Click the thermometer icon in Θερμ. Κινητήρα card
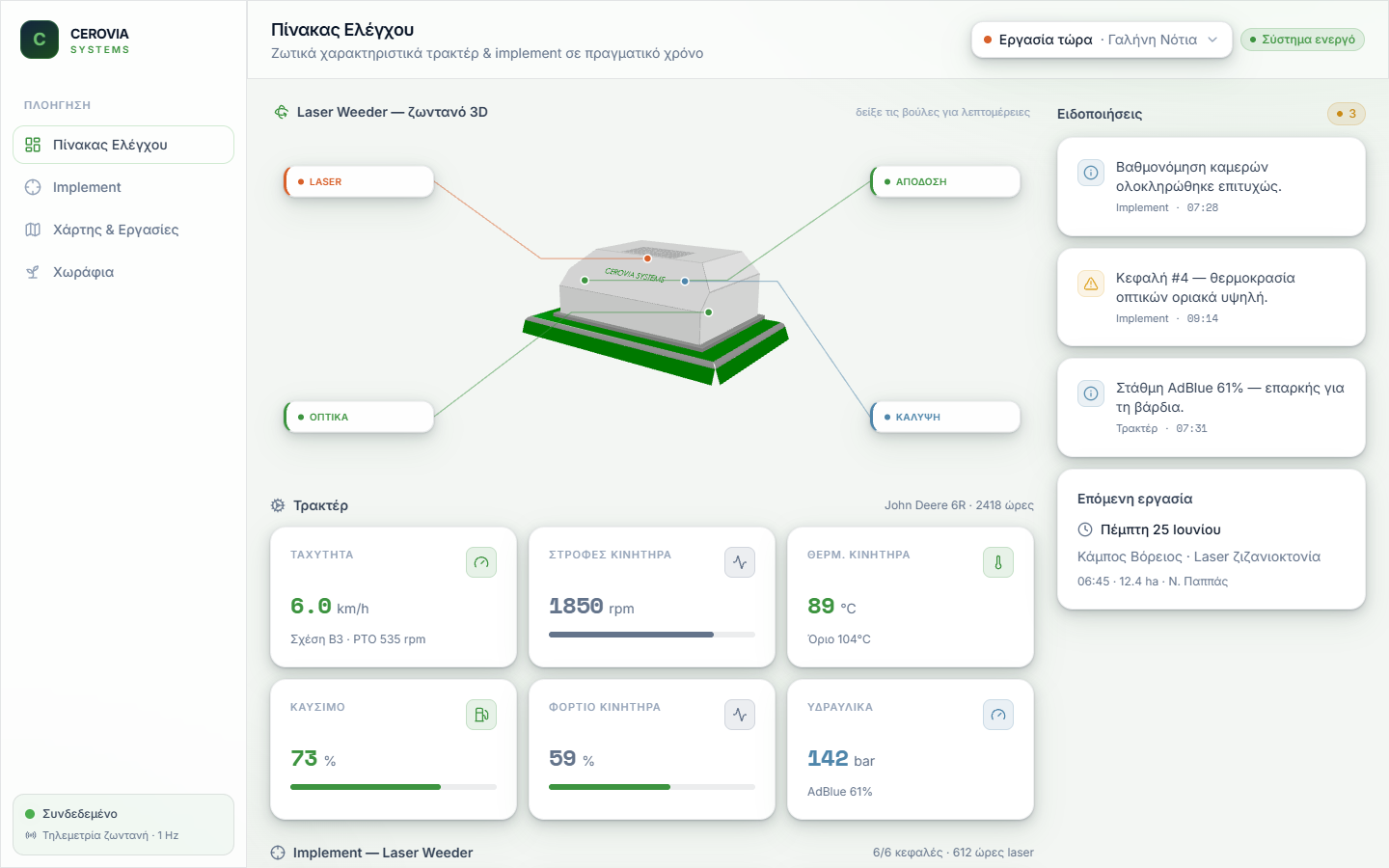Screen dimensions: 1389x868 coord(998,562)
